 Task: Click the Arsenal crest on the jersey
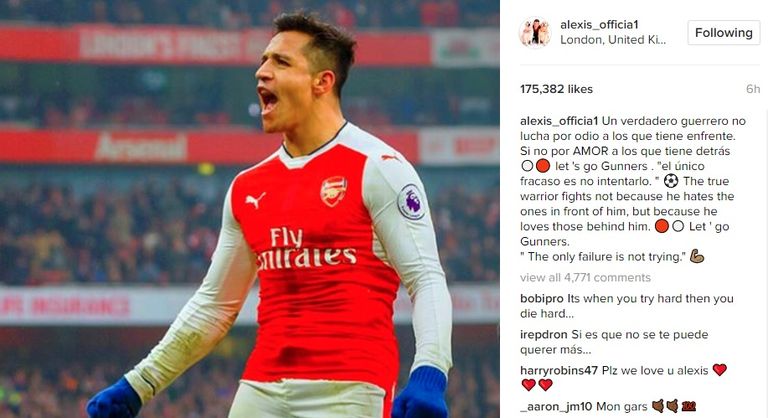point(333,190)
